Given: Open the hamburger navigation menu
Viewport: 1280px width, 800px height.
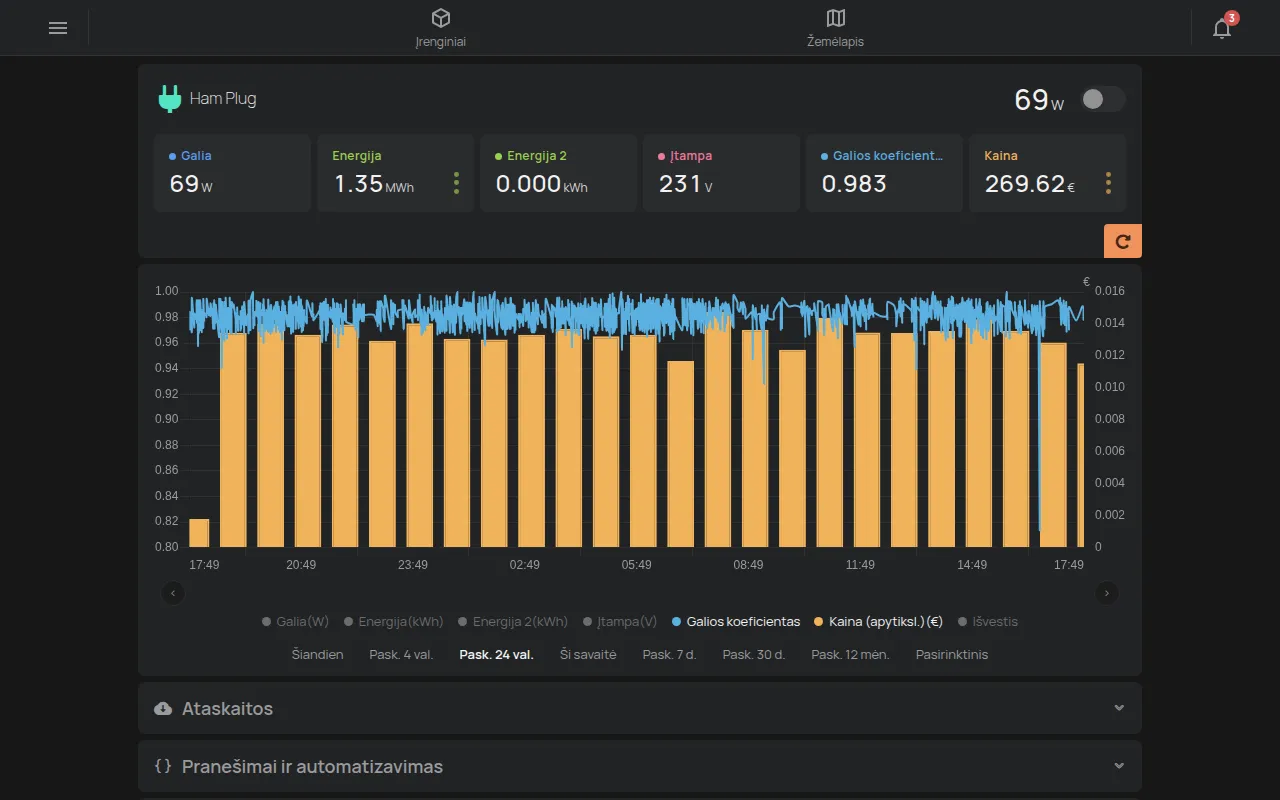Looking at the screenshot, I should (x=58, y=28).
